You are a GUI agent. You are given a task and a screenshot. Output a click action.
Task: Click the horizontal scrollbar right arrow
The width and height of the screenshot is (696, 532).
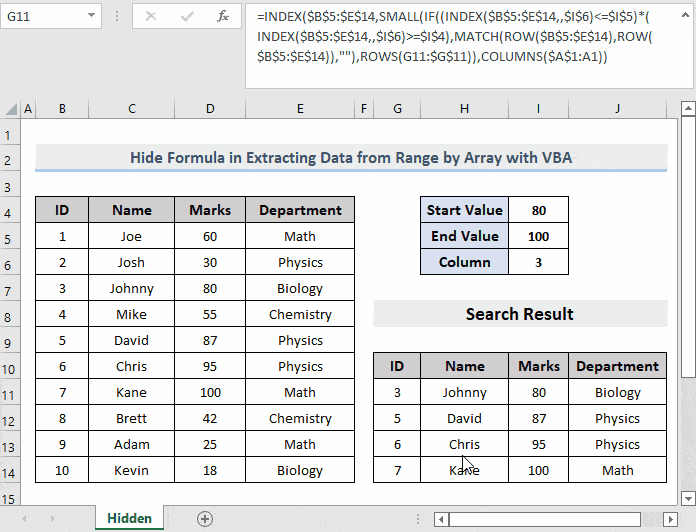click(x=670, y=519)
